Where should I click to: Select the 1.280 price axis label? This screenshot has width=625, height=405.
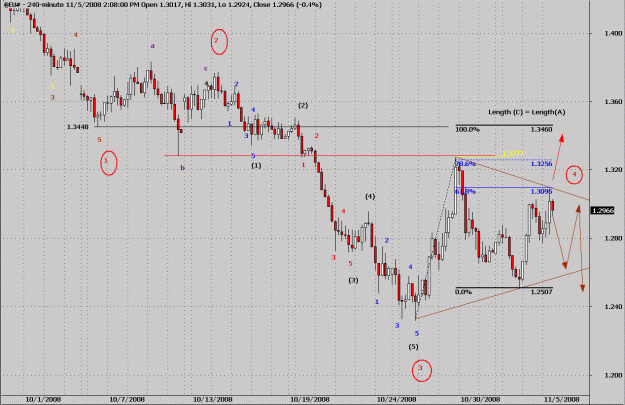coord(613,238)
